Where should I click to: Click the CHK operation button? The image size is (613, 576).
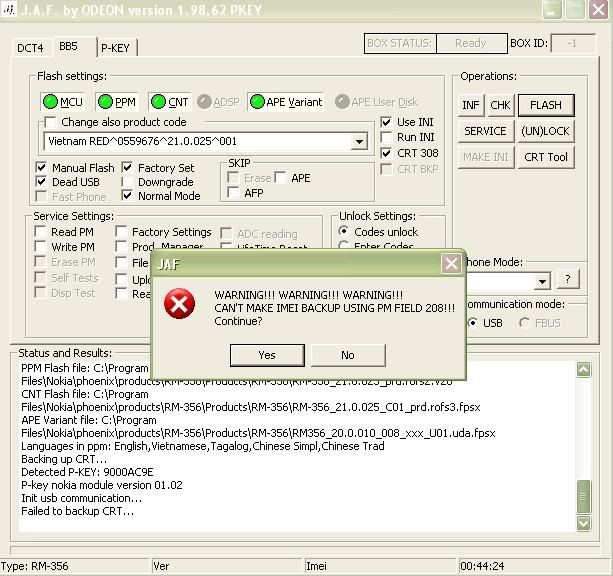pos(500,105)
